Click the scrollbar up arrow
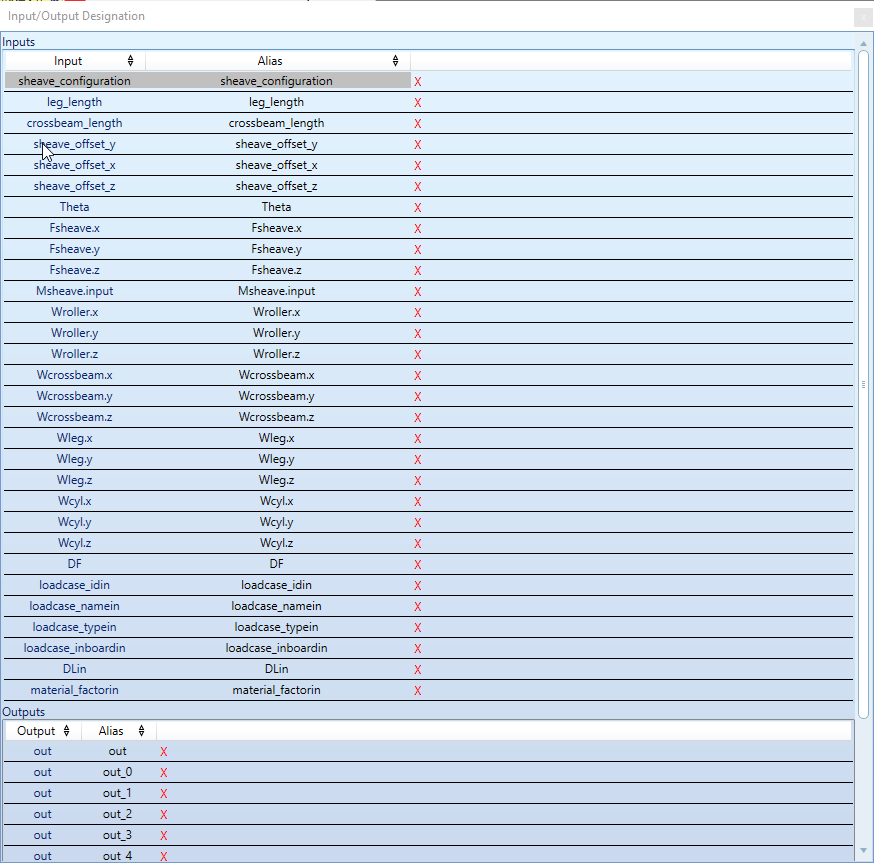Screen dimensions: 874x863 coord(864,42)
